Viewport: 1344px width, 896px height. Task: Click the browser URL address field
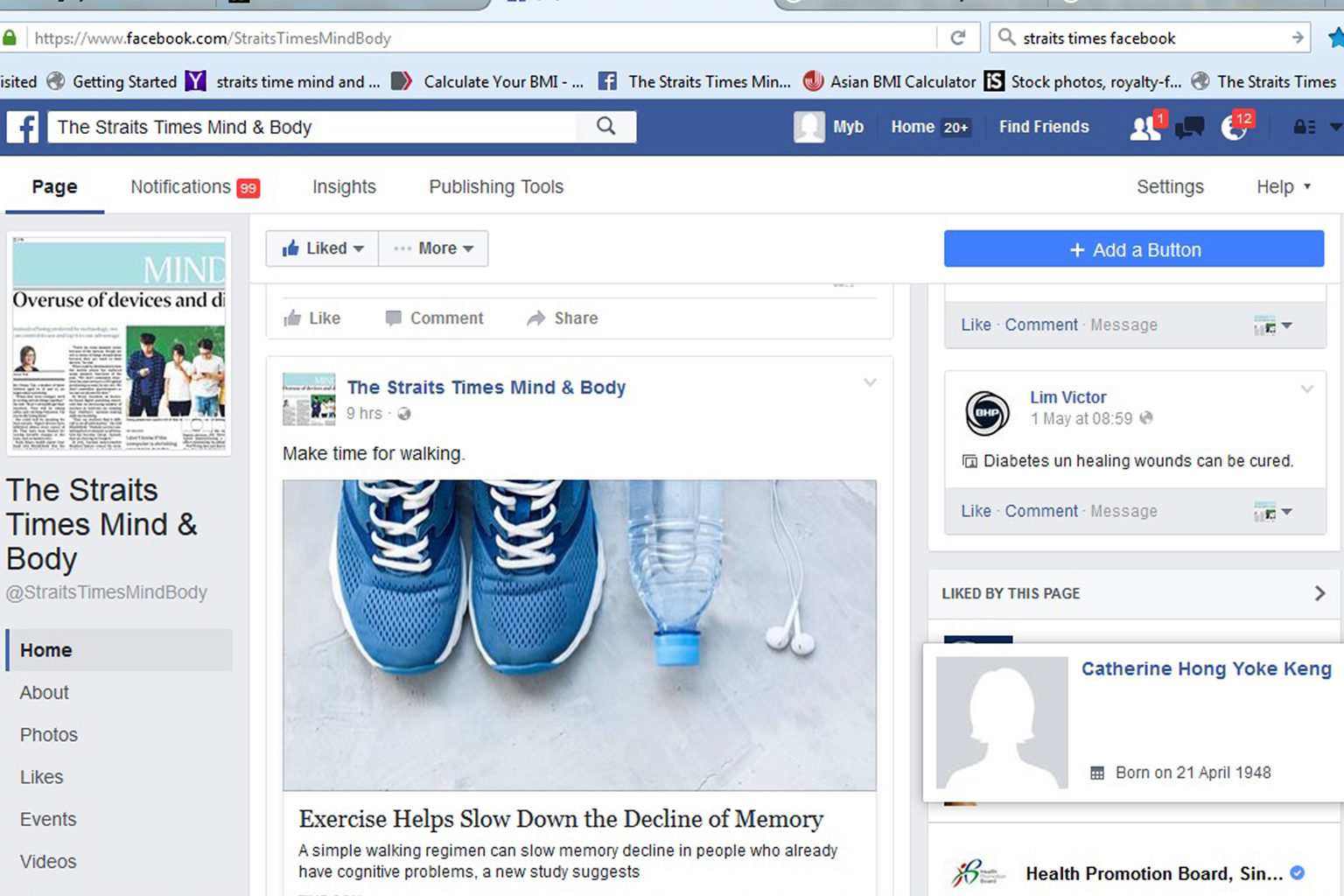pos(481,38)
